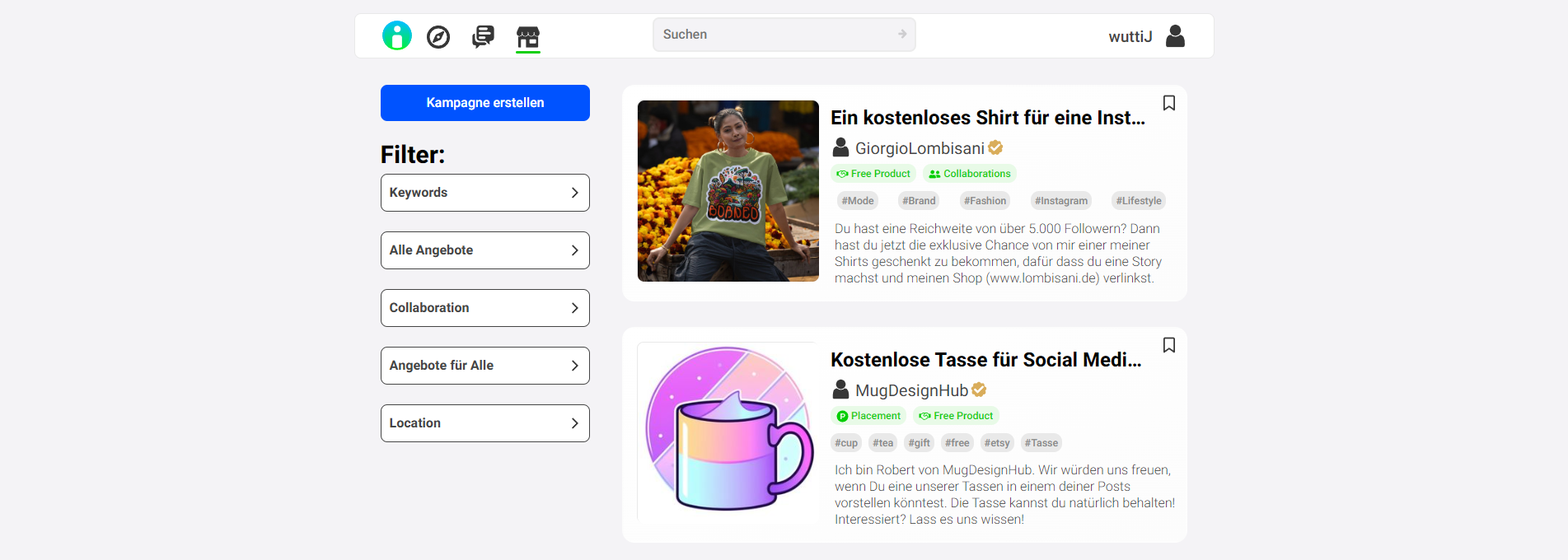This screenshot has height=560, width=1568.
Task: Select the Collaborations badge on the shirt campaign
Action: click(969, 173)
